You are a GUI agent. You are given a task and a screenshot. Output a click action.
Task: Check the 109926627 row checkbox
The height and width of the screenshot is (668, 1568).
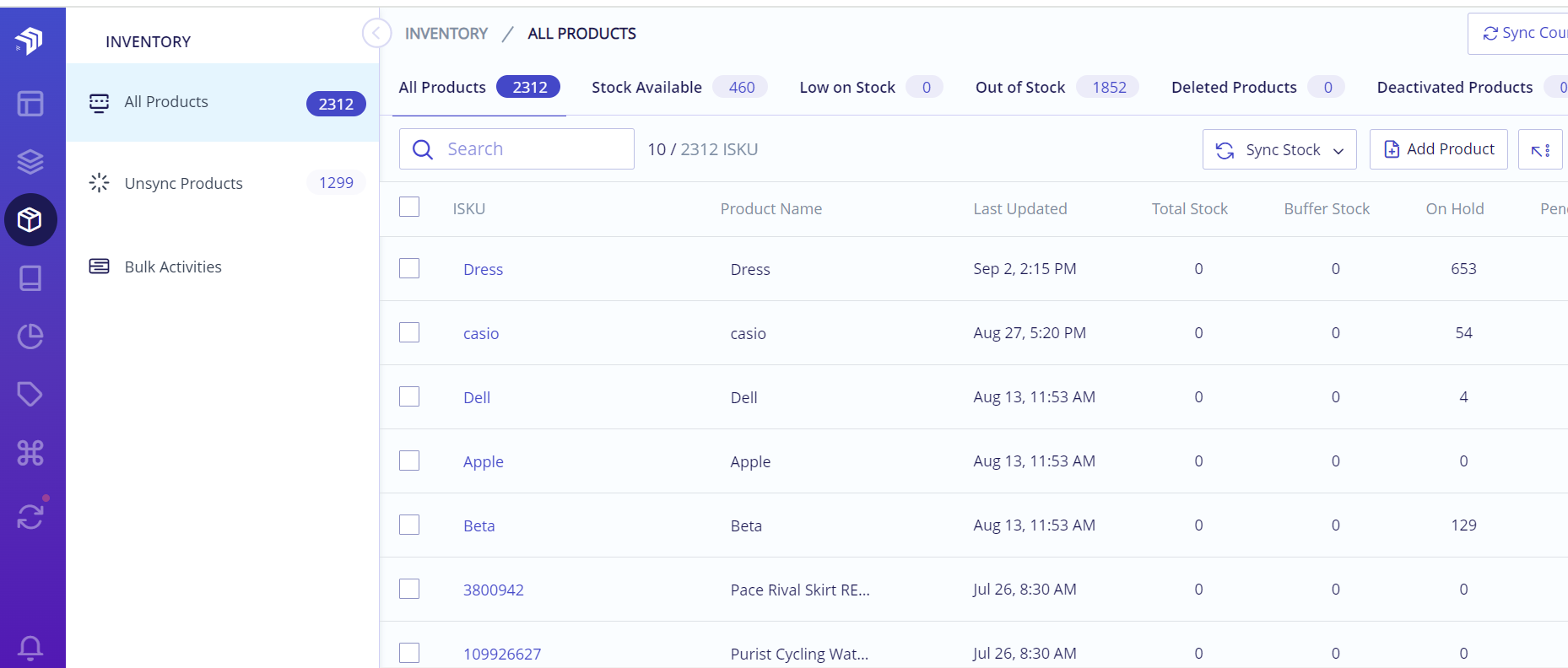click(409, 653)
